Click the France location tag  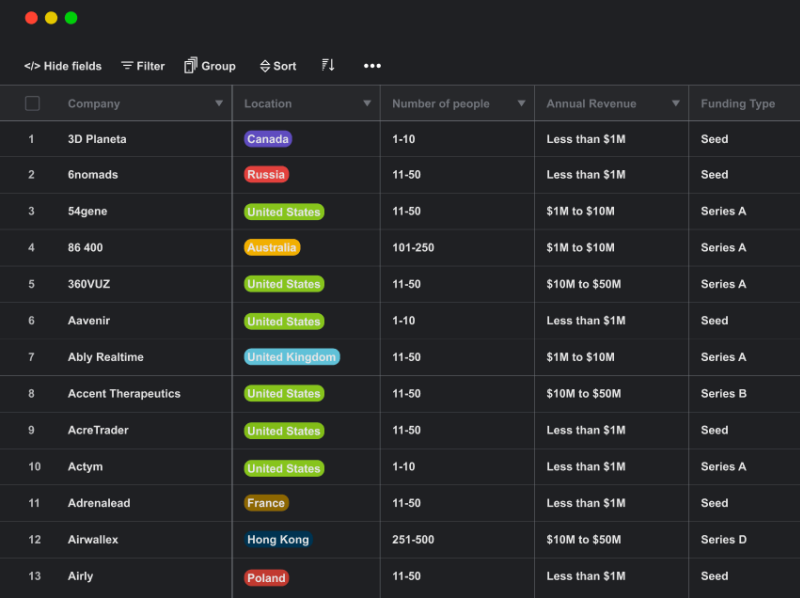coord(266,503)
